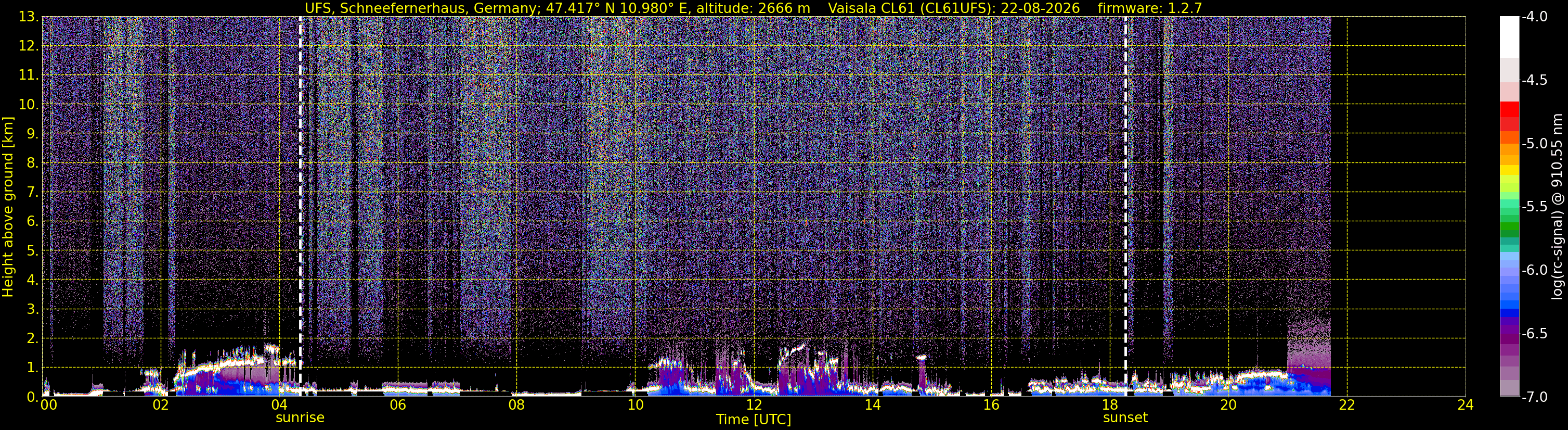Click the time axis tick label 04
This screenshot has height=430, width=1568.
279,406
